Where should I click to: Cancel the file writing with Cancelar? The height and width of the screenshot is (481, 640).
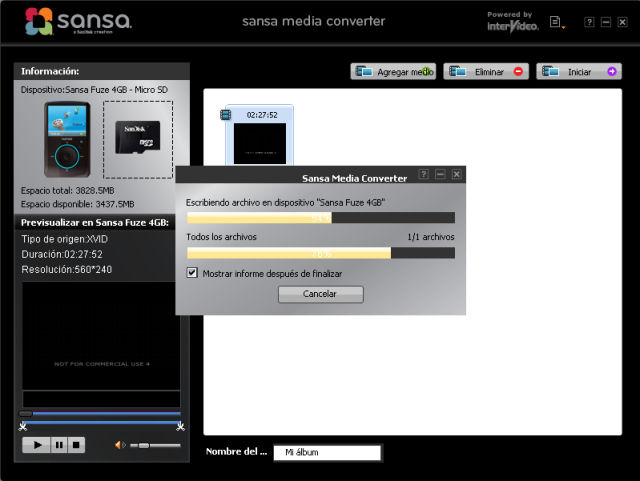coord(320,294)
